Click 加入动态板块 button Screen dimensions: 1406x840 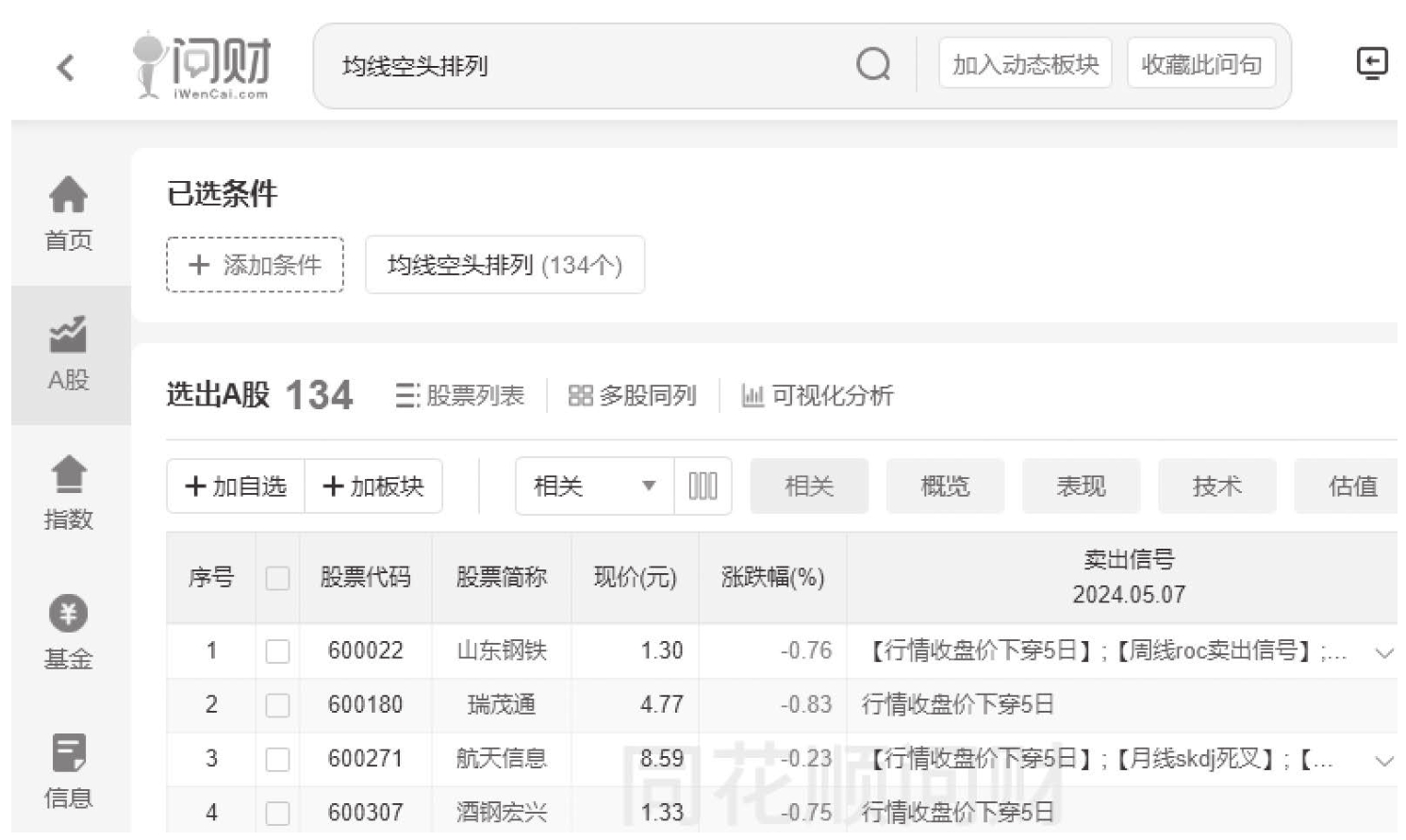click(x=1025, y=64)
